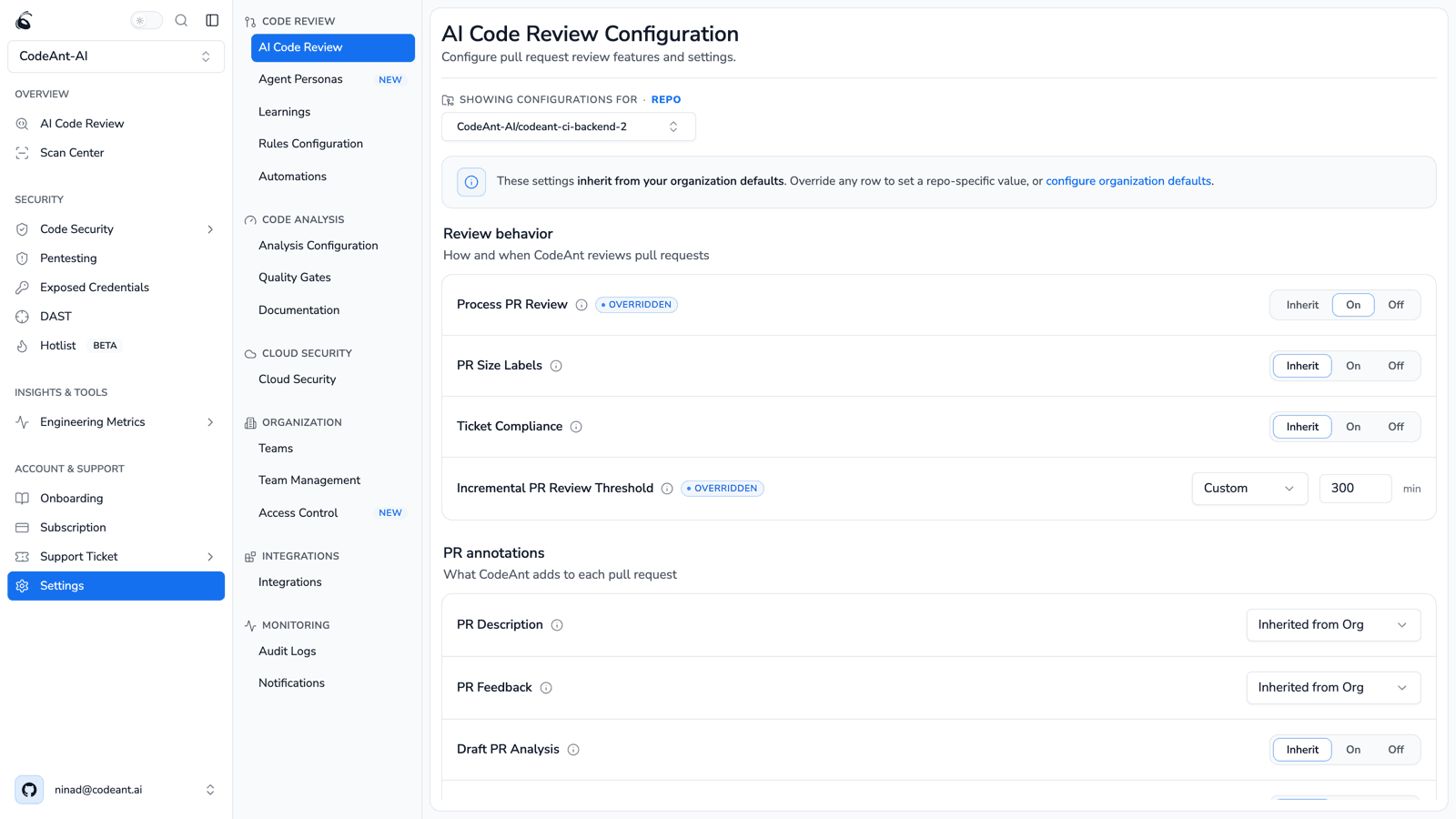
Task: Turn Draft PR Analysis On
Action: 1353,750
